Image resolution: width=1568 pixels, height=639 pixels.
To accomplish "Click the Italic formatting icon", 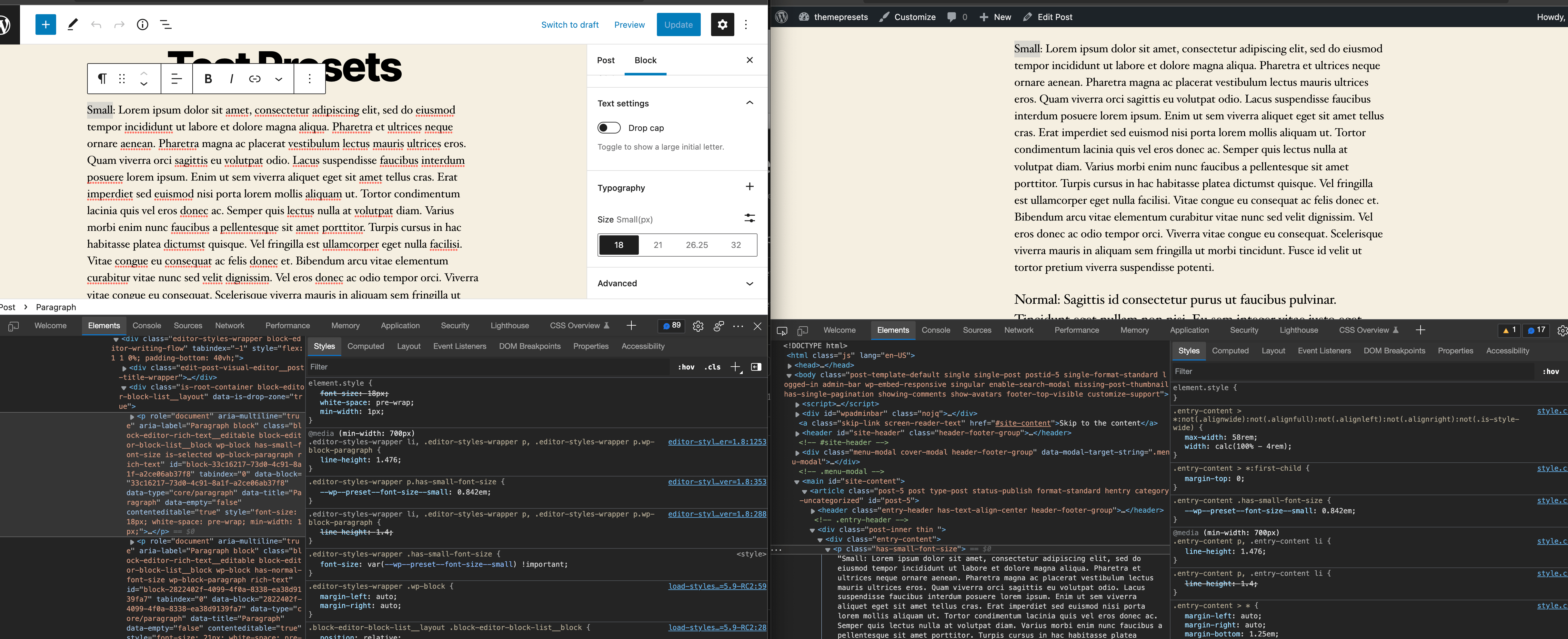I will click(x=231, y=78).
